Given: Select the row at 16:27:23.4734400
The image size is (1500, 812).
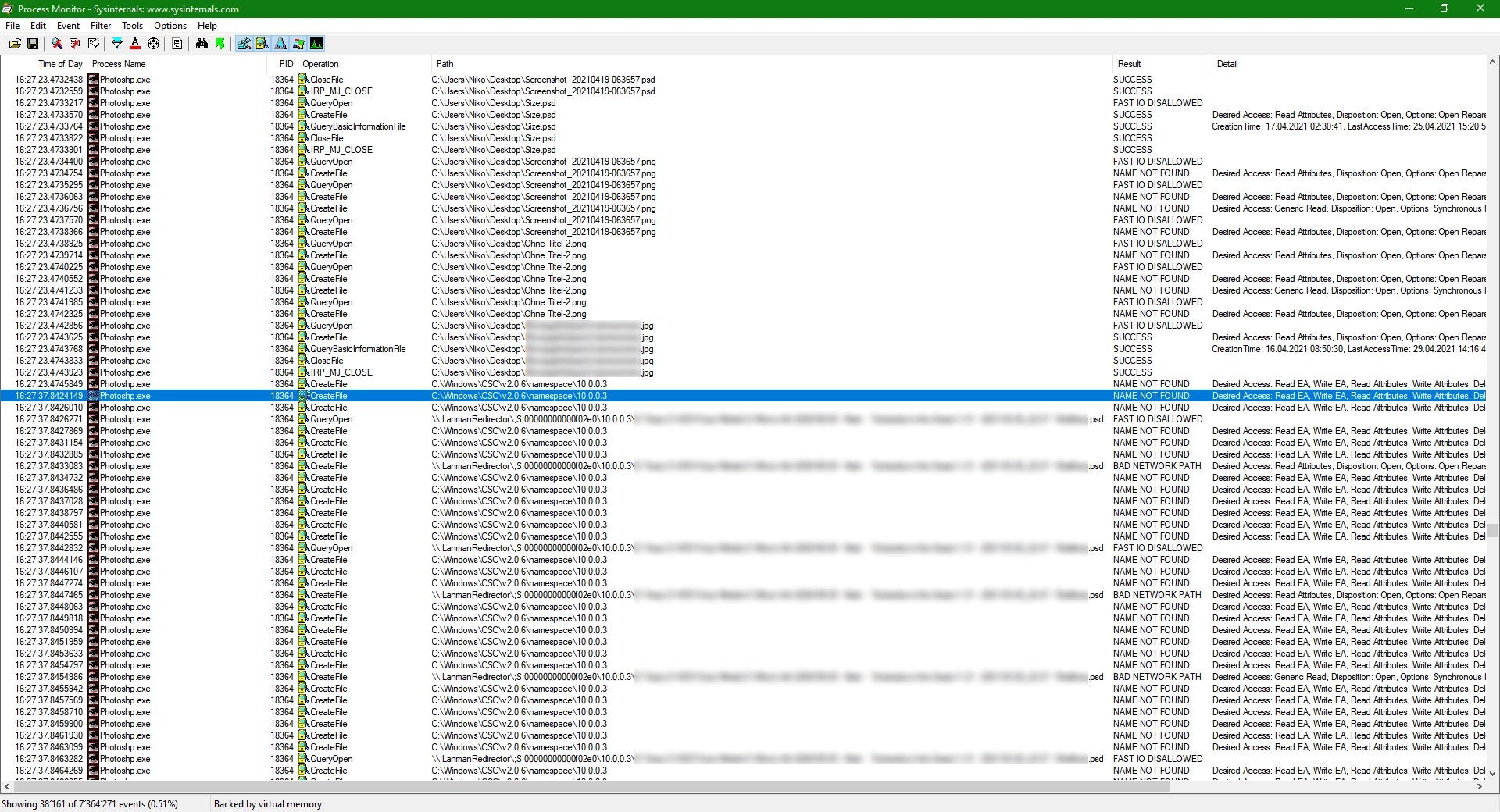Looking at the screenshot, I should 743,162.
